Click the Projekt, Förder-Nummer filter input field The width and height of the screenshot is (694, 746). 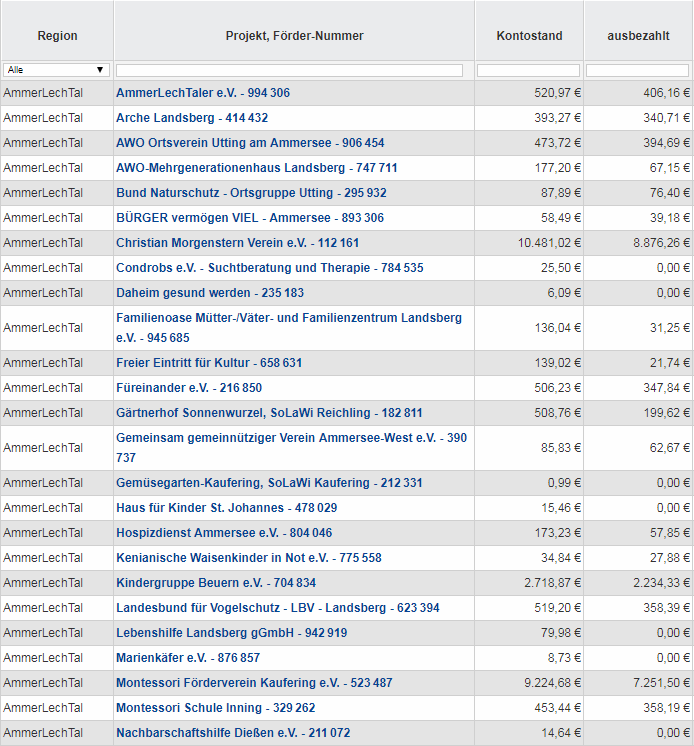pyautogui.click(x=290, y=70)
